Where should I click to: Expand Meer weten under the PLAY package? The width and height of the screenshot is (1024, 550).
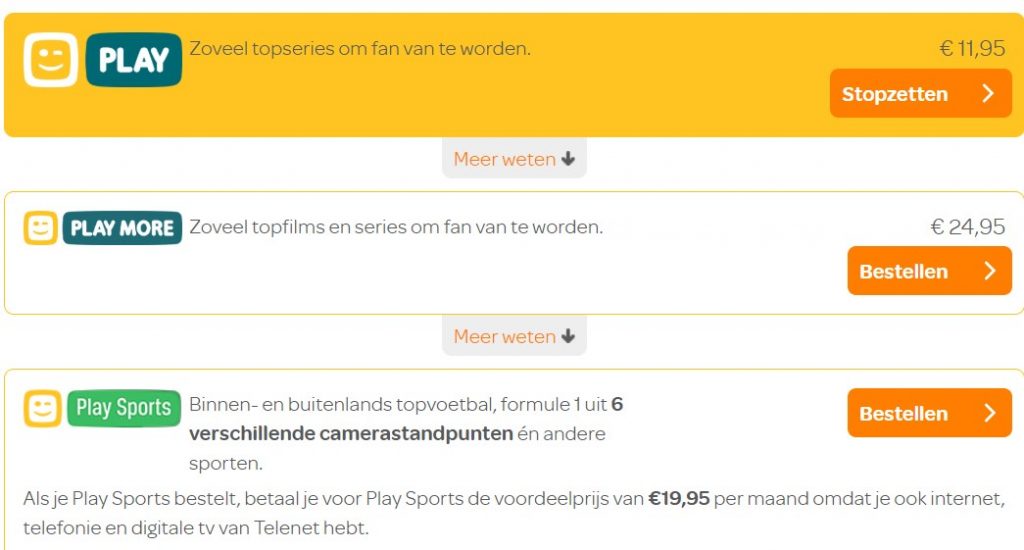(514, 159)
